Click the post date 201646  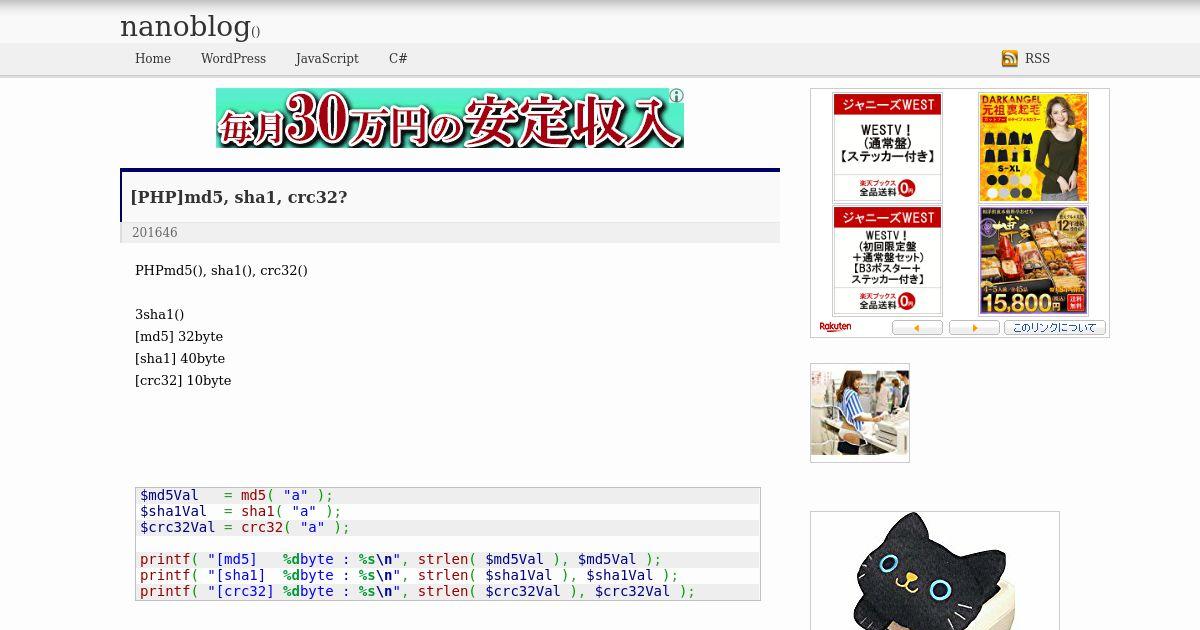(155, 233)
